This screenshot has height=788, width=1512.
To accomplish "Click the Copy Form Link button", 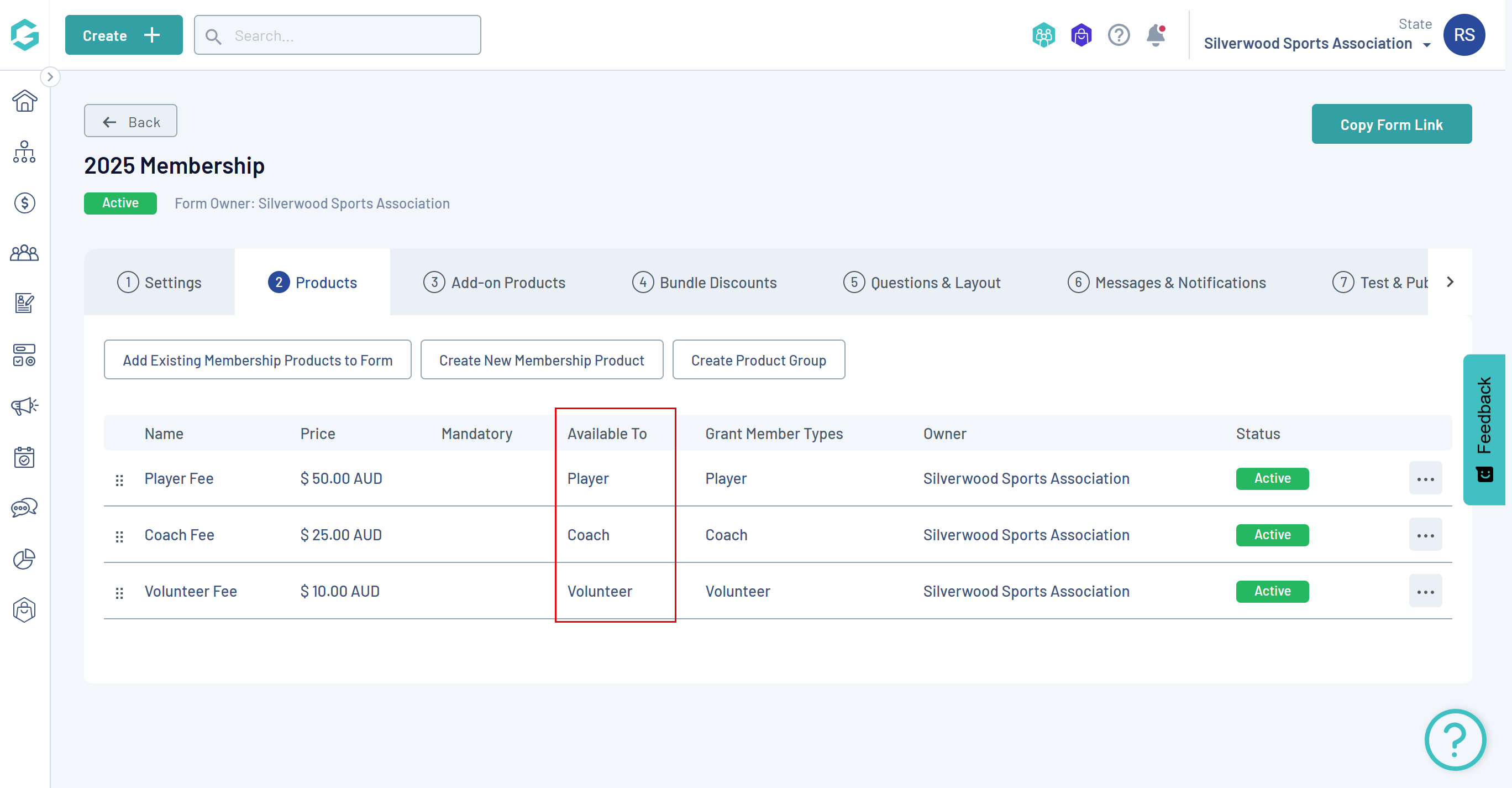I will point(1390,124).
